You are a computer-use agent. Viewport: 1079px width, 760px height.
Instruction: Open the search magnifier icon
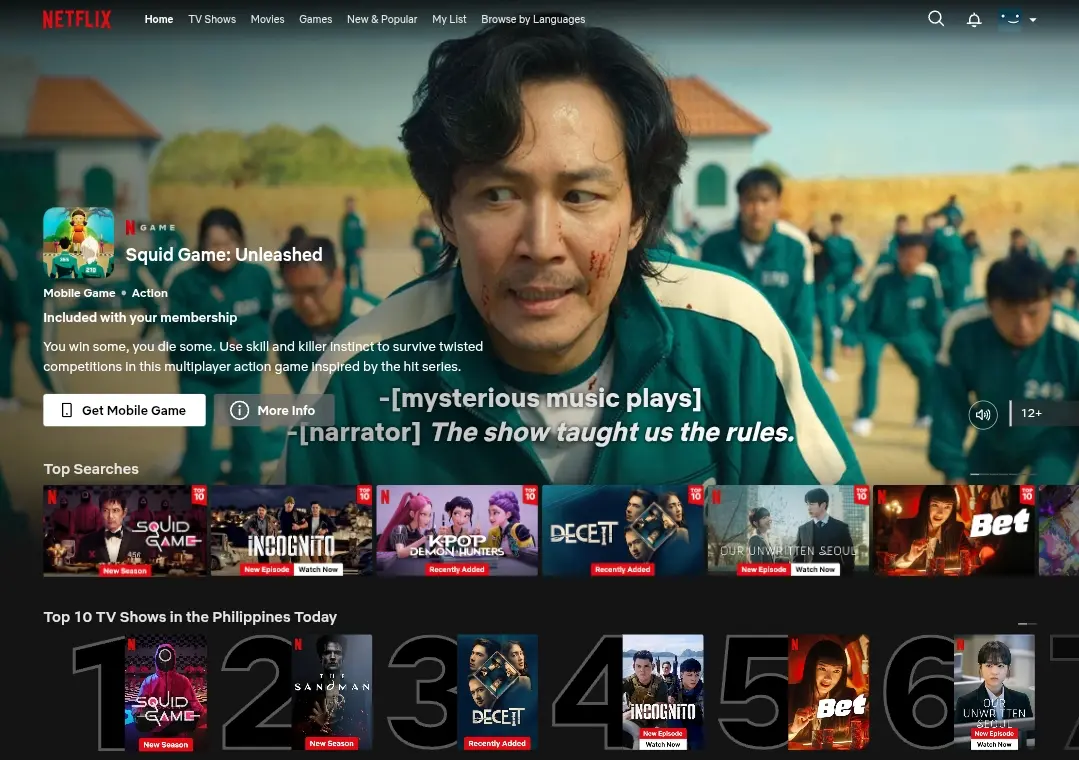pyautogui.click(x=936, y=19)
